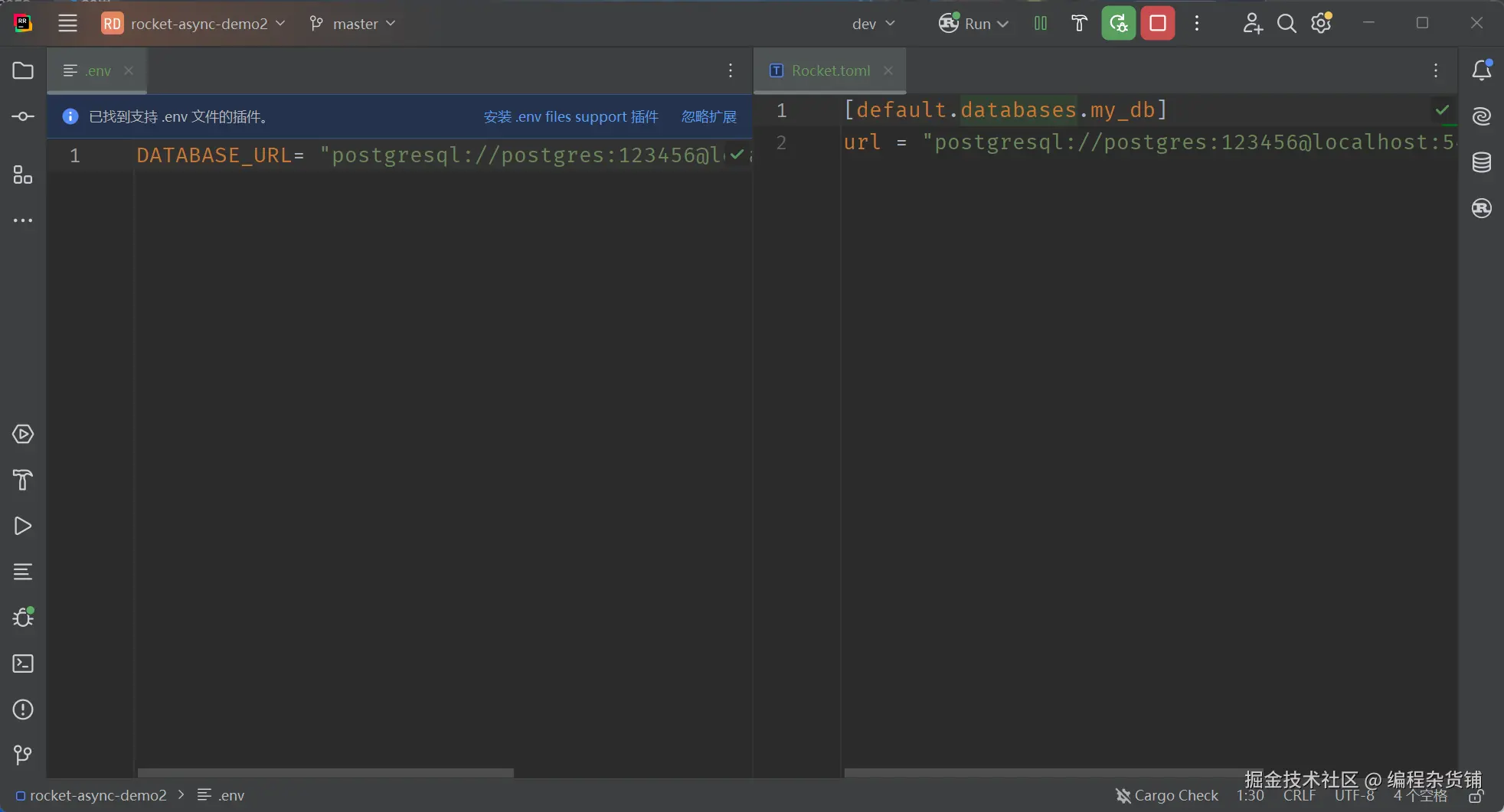1504x812 pixels.
Task: Open the Commit tool window
Action: [23, 116]
